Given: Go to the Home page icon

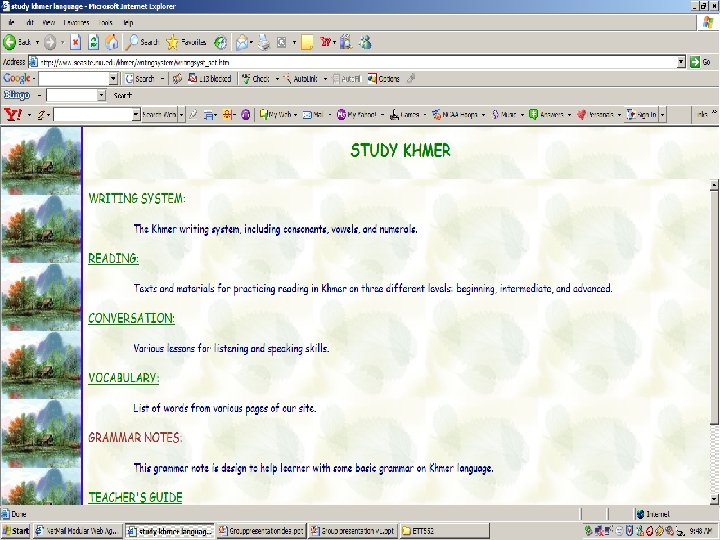Looking at the screenshot, I should [x=112, y=42].
